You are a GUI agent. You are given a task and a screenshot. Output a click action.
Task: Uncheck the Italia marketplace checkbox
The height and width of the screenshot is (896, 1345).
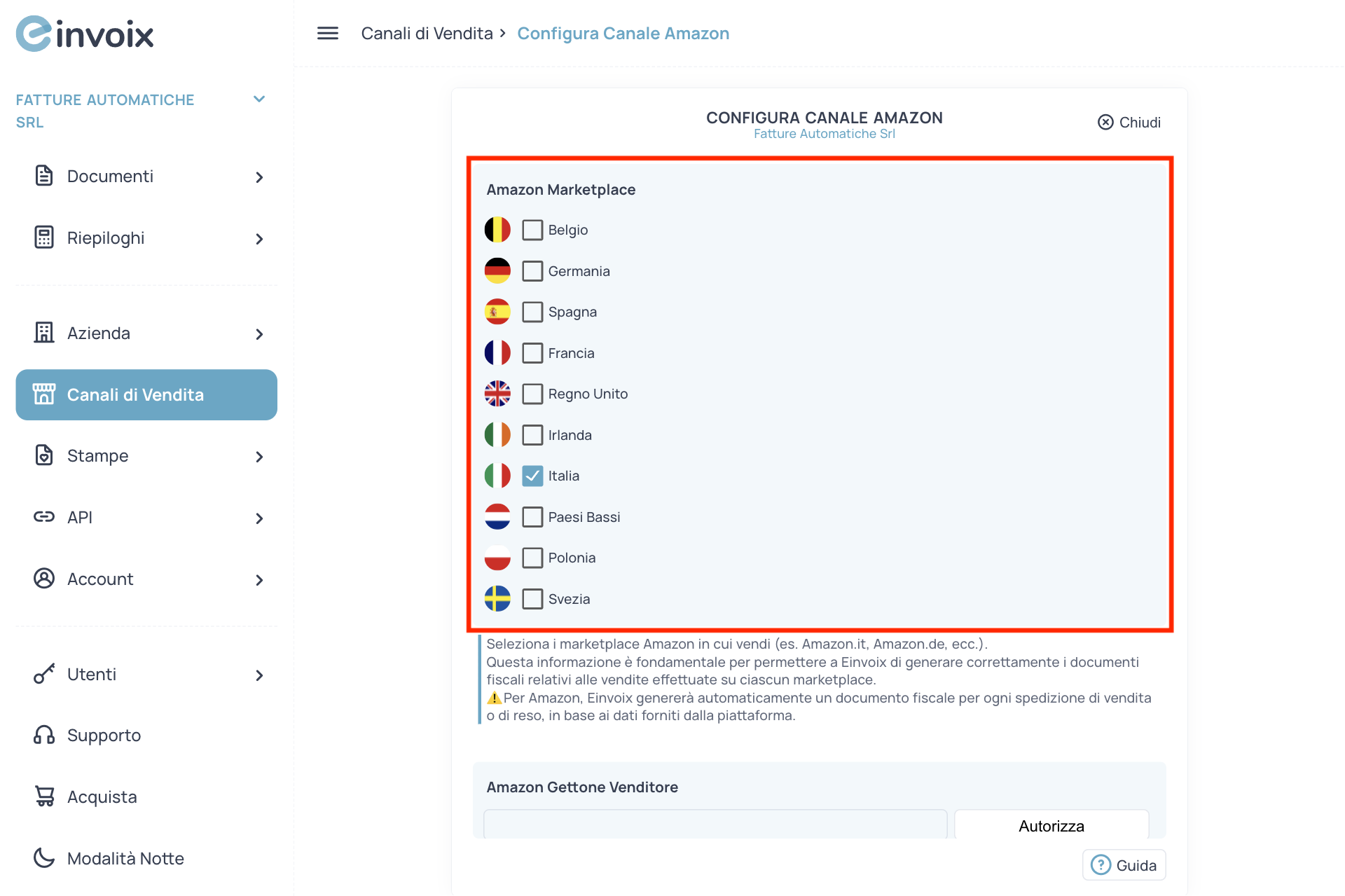pyautogui.click(x=532, y=476)
